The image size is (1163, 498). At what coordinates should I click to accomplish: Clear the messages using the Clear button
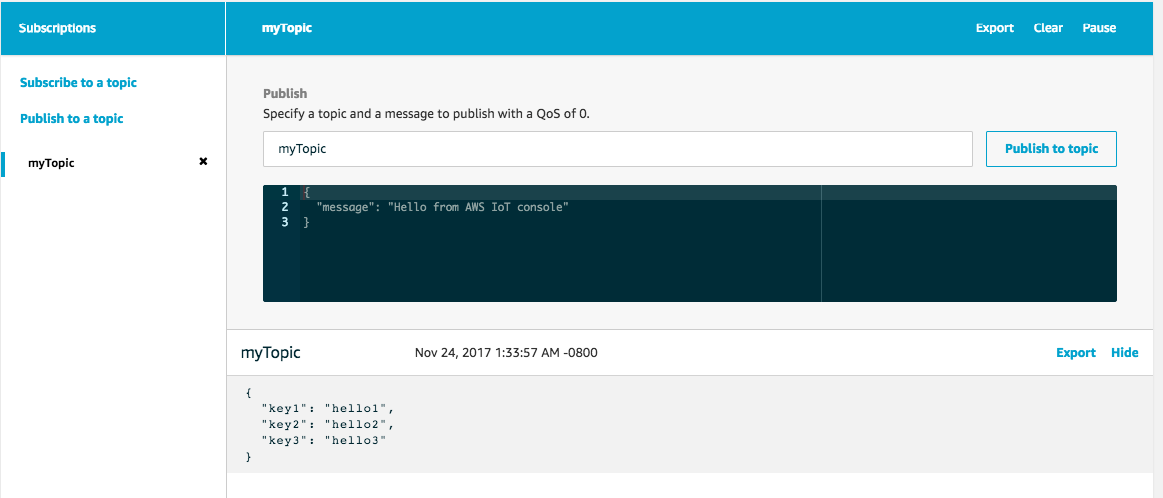click(1048, 28)
